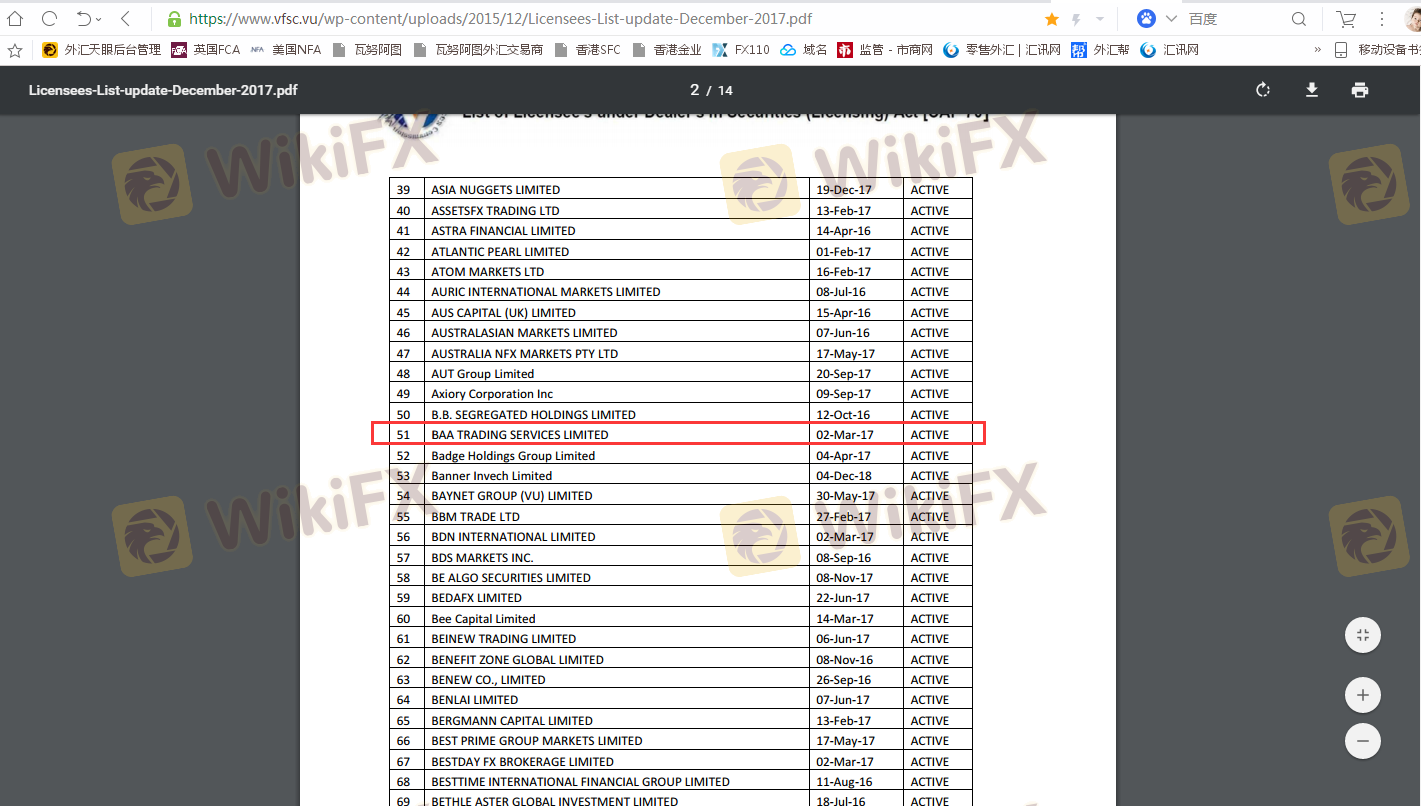Click the fit-to-page button
This screenshot has height=806, width=1421.
click(x=1362, y=635)
